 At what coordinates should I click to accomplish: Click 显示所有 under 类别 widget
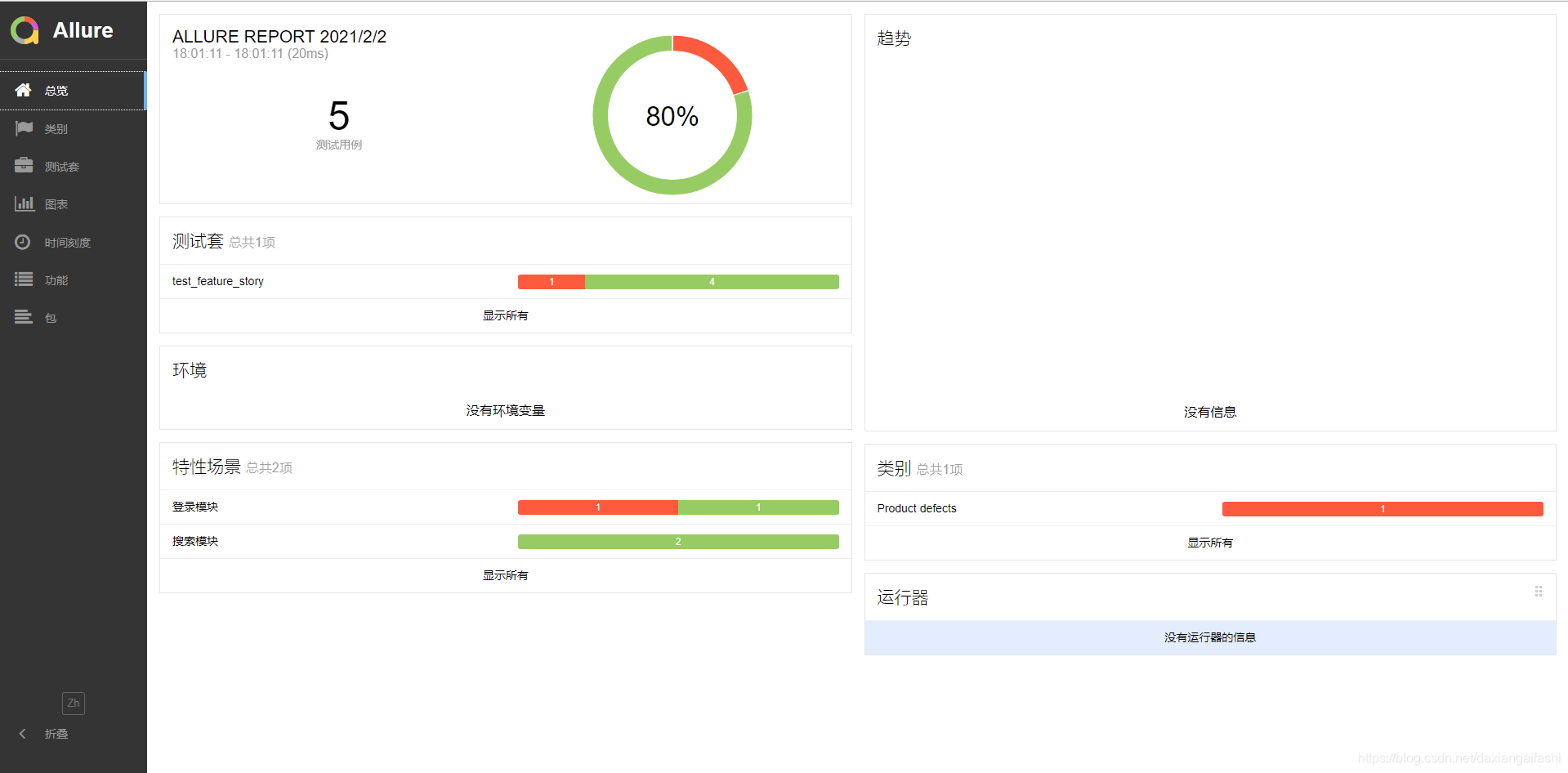(1210, 543)
